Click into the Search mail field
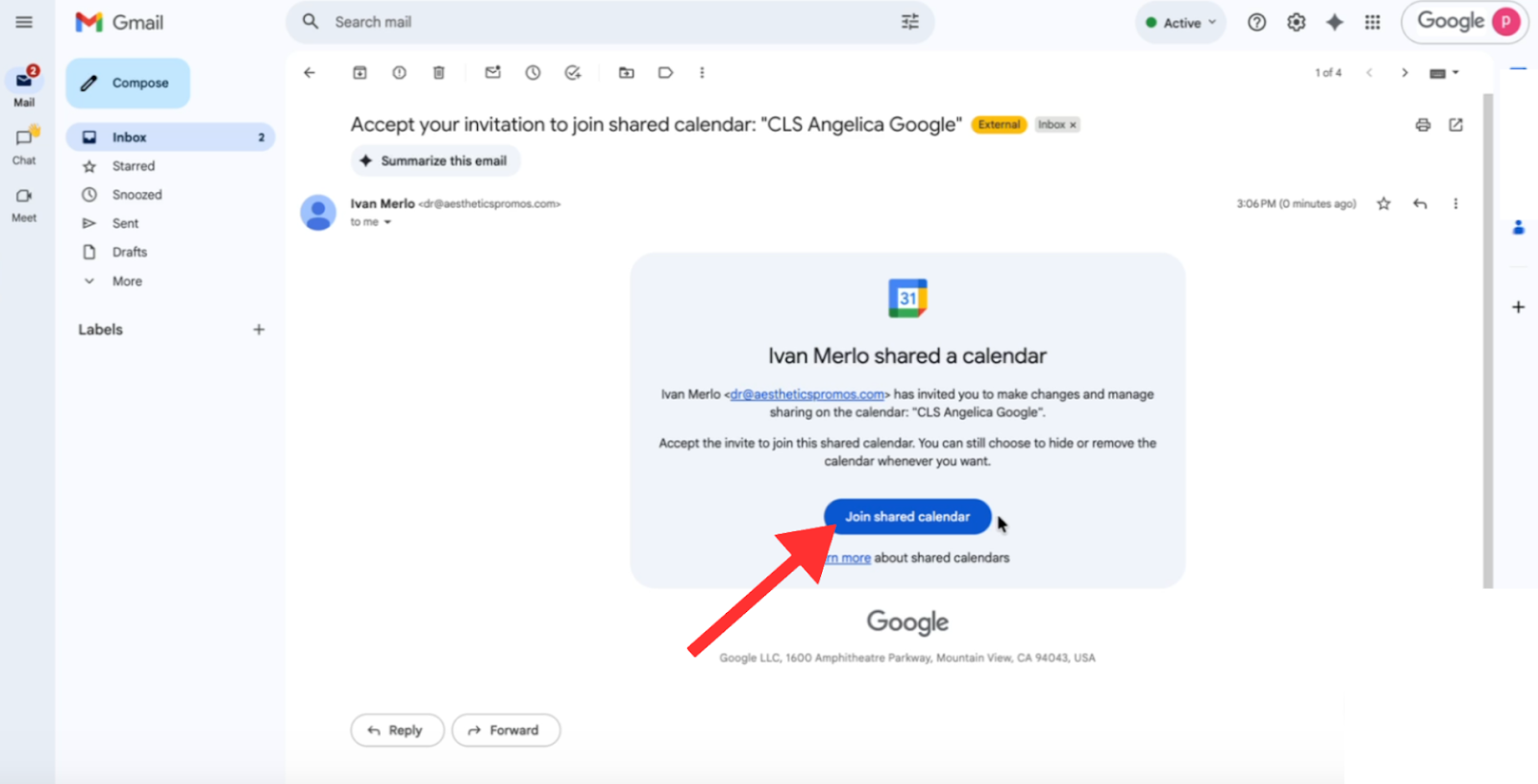1538x784 pixels. click(610, 22)
